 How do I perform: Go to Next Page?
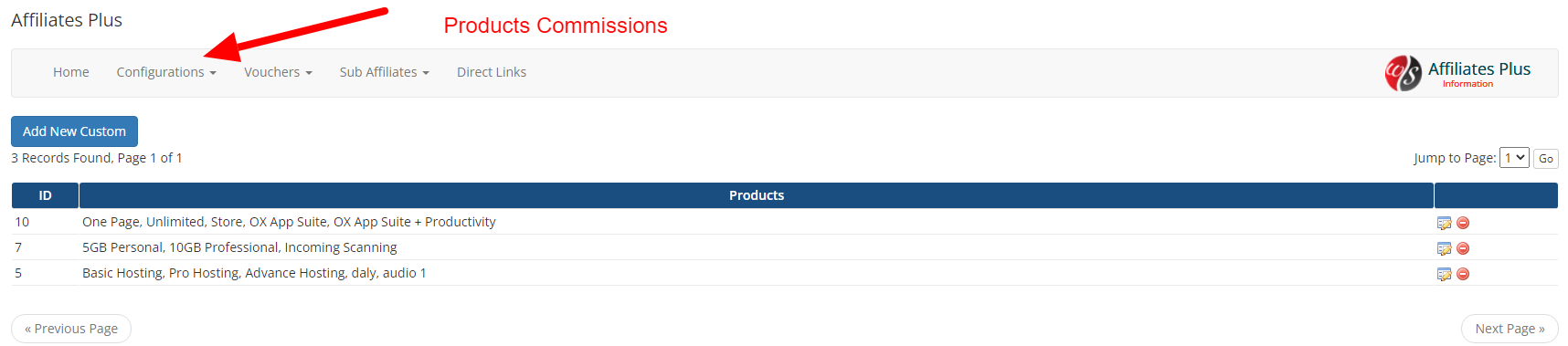click(x=1510, y=329)
